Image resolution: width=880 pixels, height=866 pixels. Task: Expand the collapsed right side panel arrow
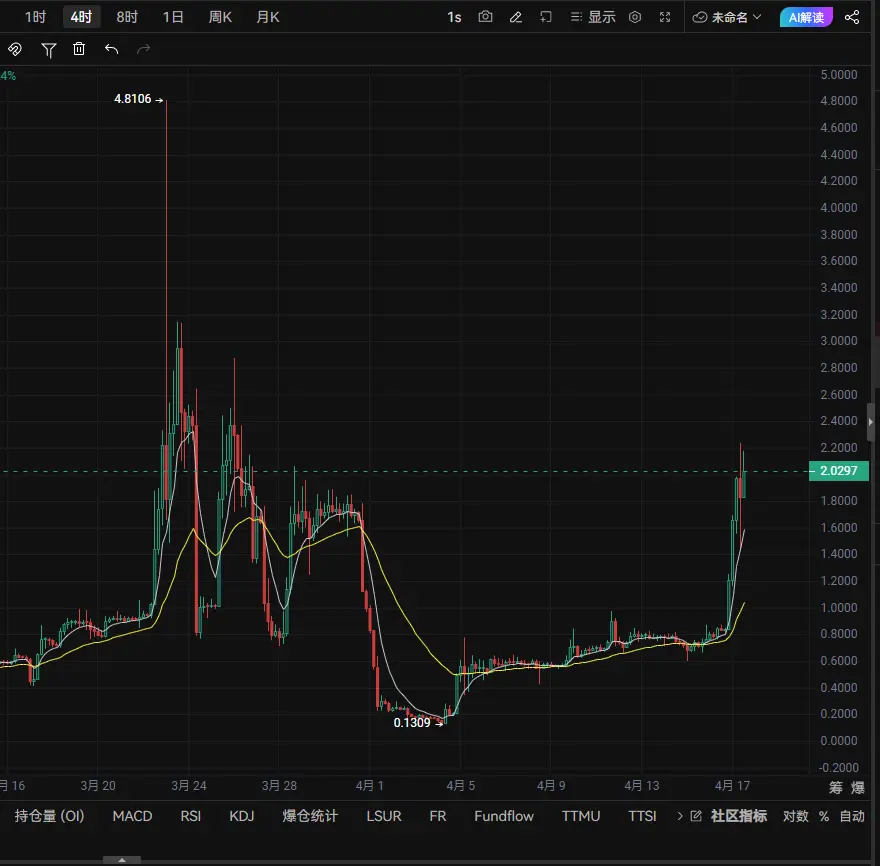870,421
